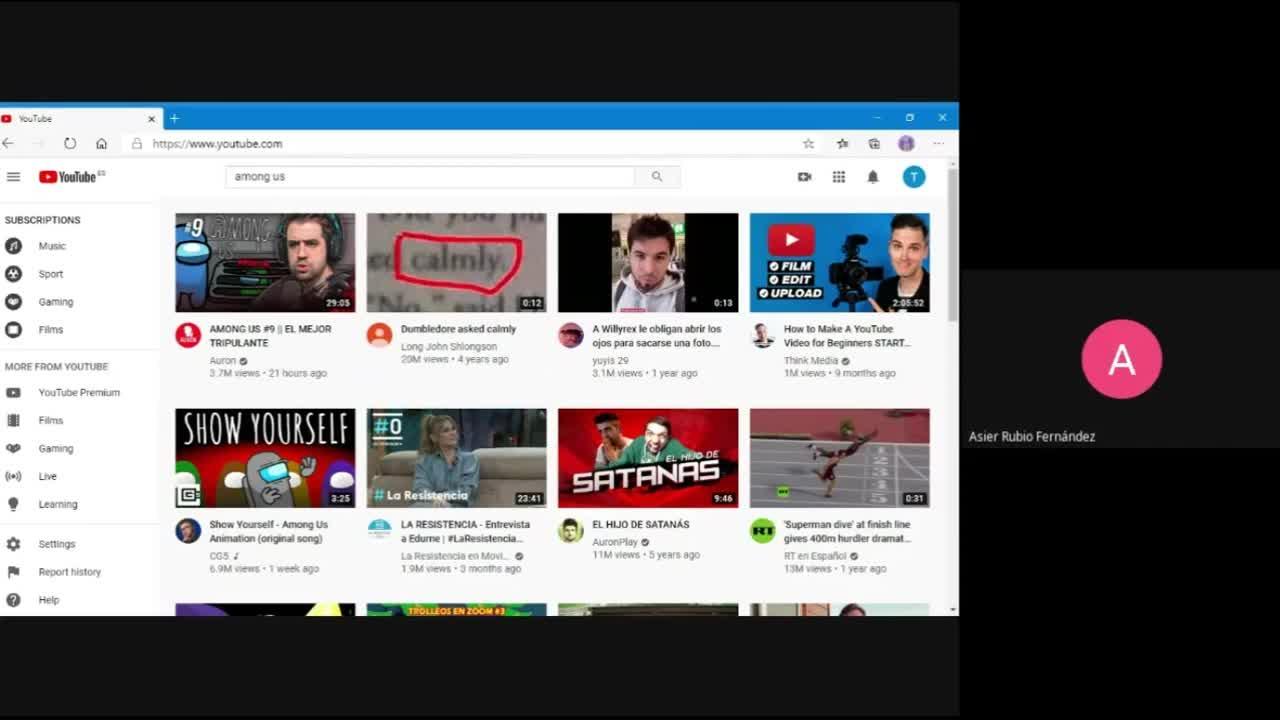The width and height of the screenshot is (1280, 720).
Task: Click the search magnifier button
Action: (x=657, y=177)
